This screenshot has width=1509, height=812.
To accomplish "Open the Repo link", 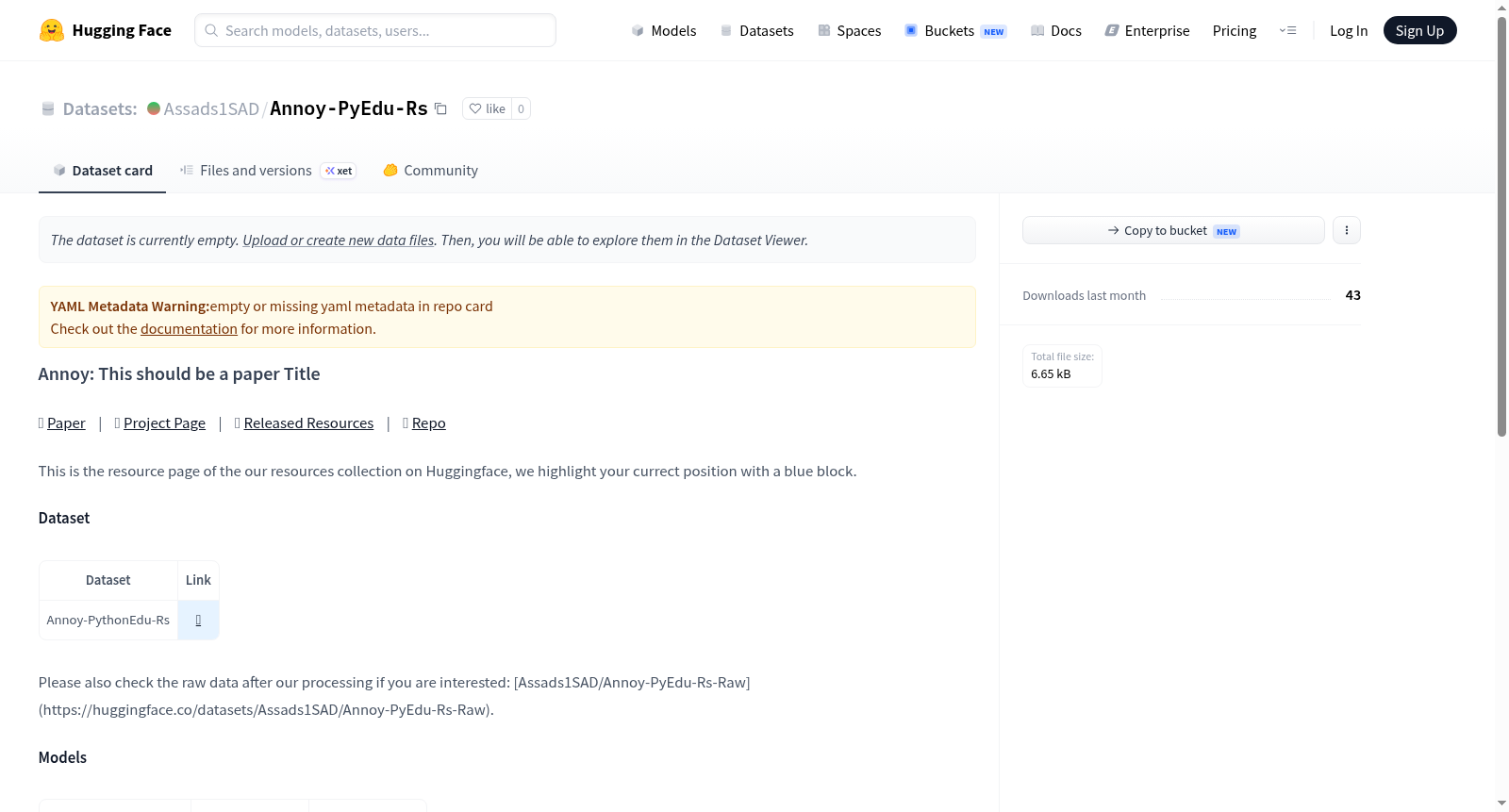I will (x=429, y=423).
